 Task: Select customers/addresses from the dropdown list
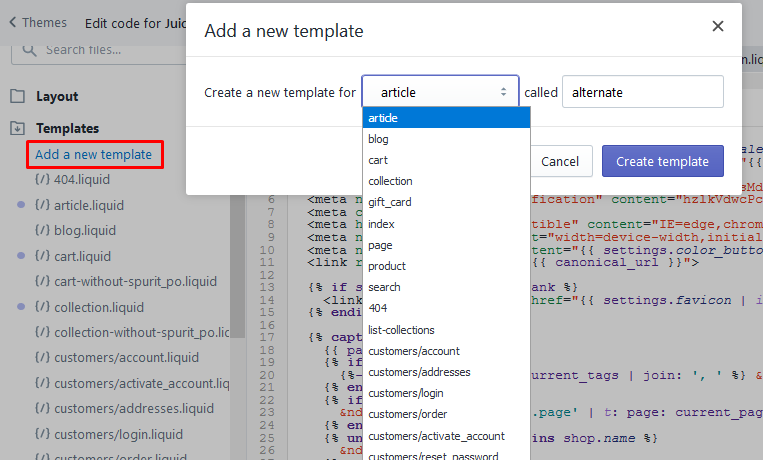click(446, 372)
